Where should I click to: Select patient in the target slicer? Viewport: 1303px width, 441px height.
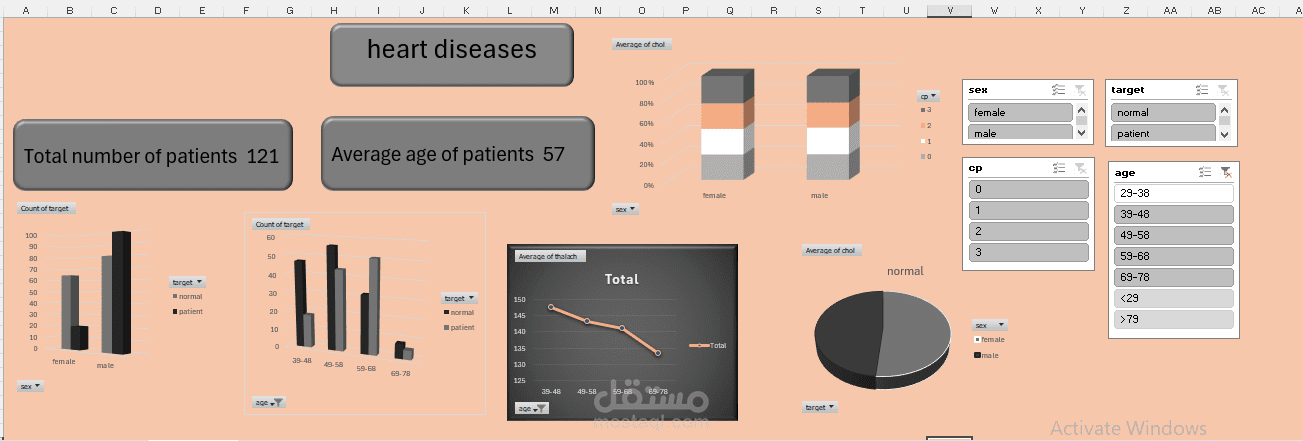(x=1163, y=133)
